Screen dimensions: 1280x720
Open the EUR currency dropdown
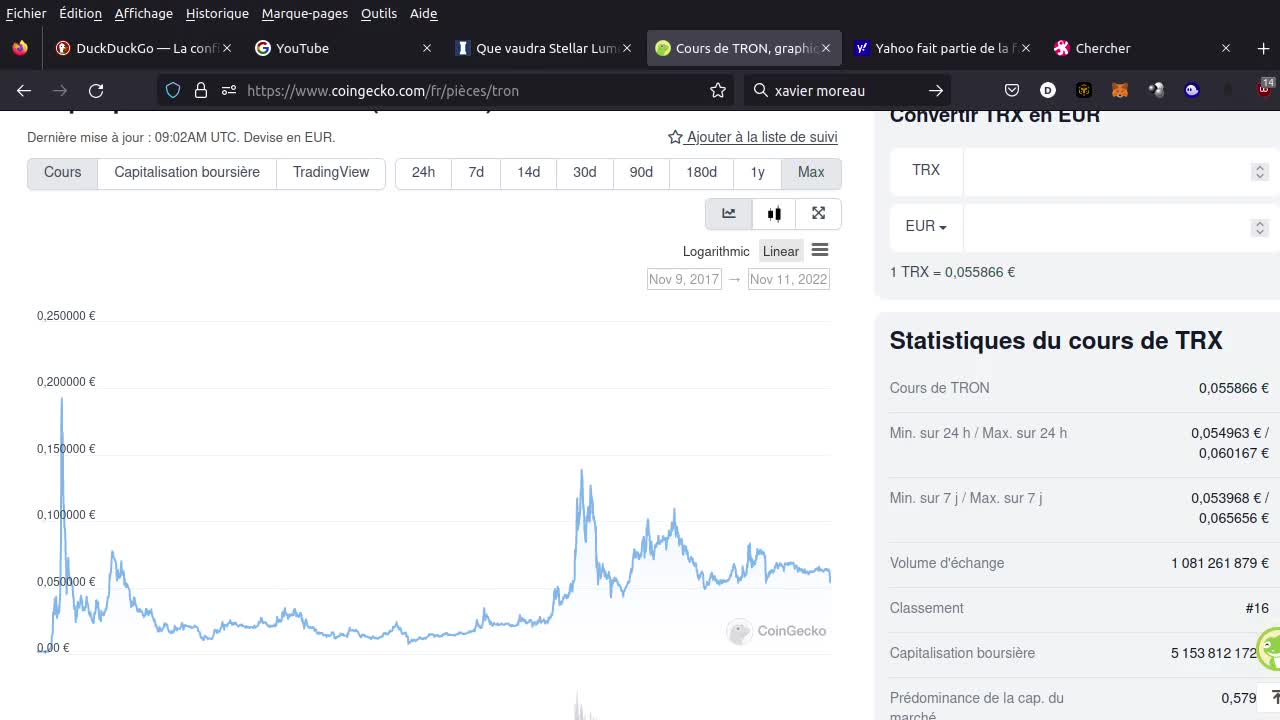point(926,227)
